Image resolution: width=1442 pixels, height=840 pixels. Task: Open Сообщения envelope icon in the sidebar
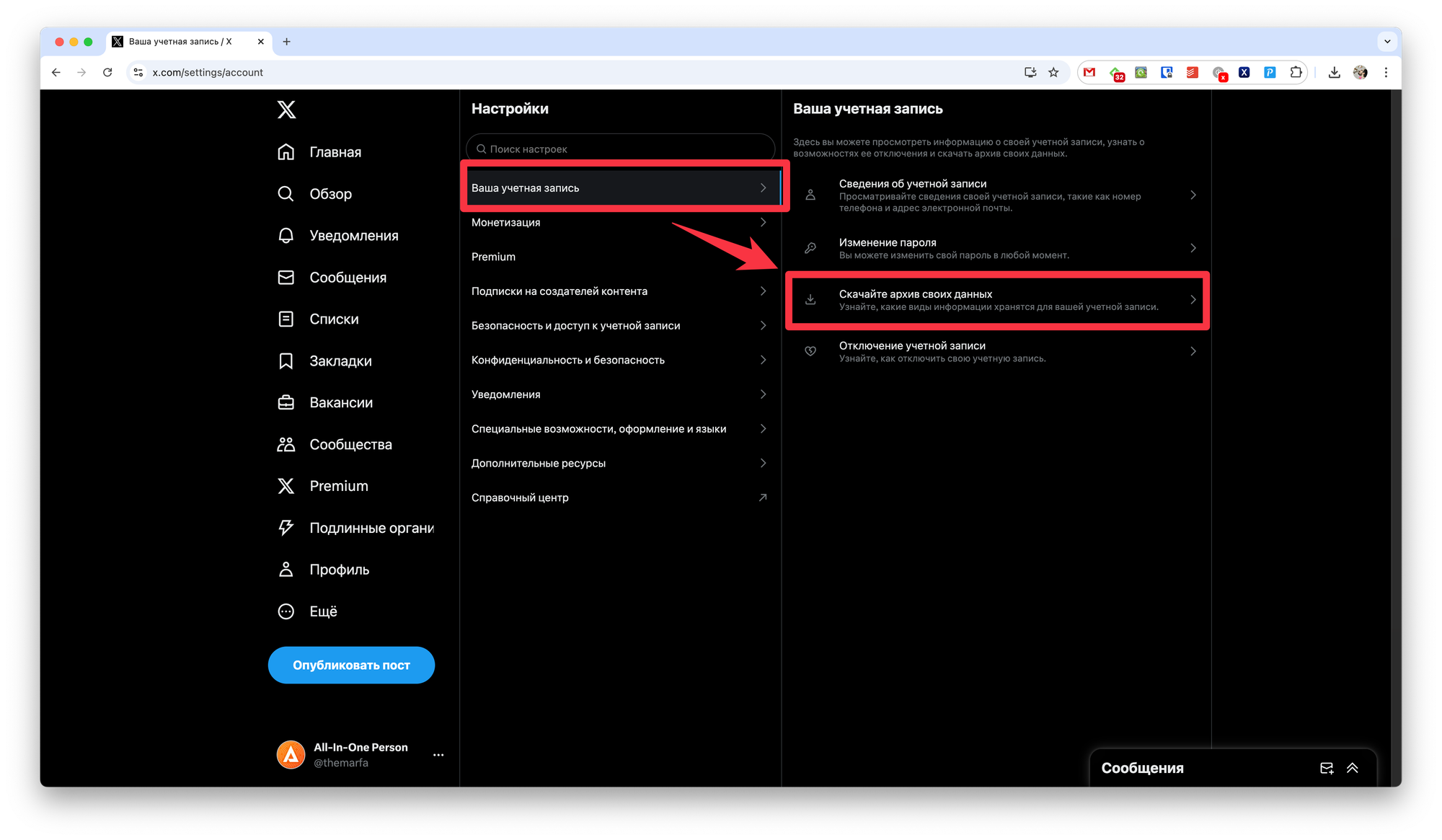(x=286, y=278)
